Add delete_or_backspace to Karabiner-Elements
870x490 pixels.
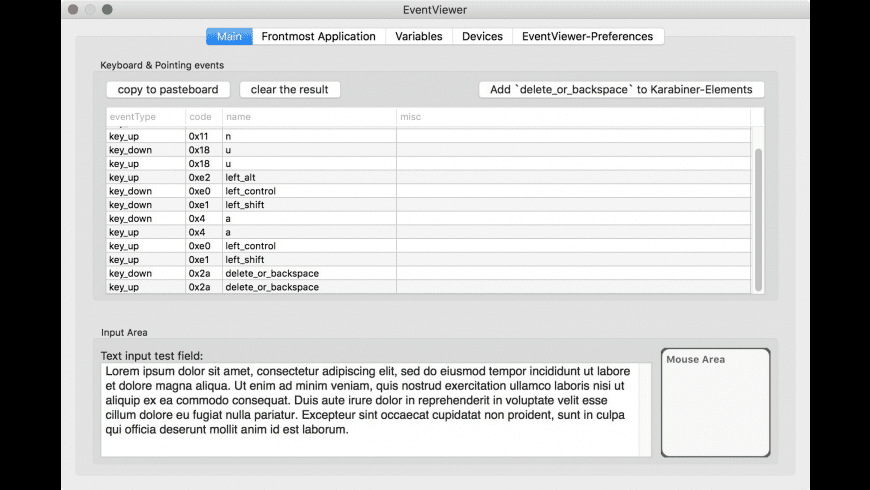[x=621, y=90]
